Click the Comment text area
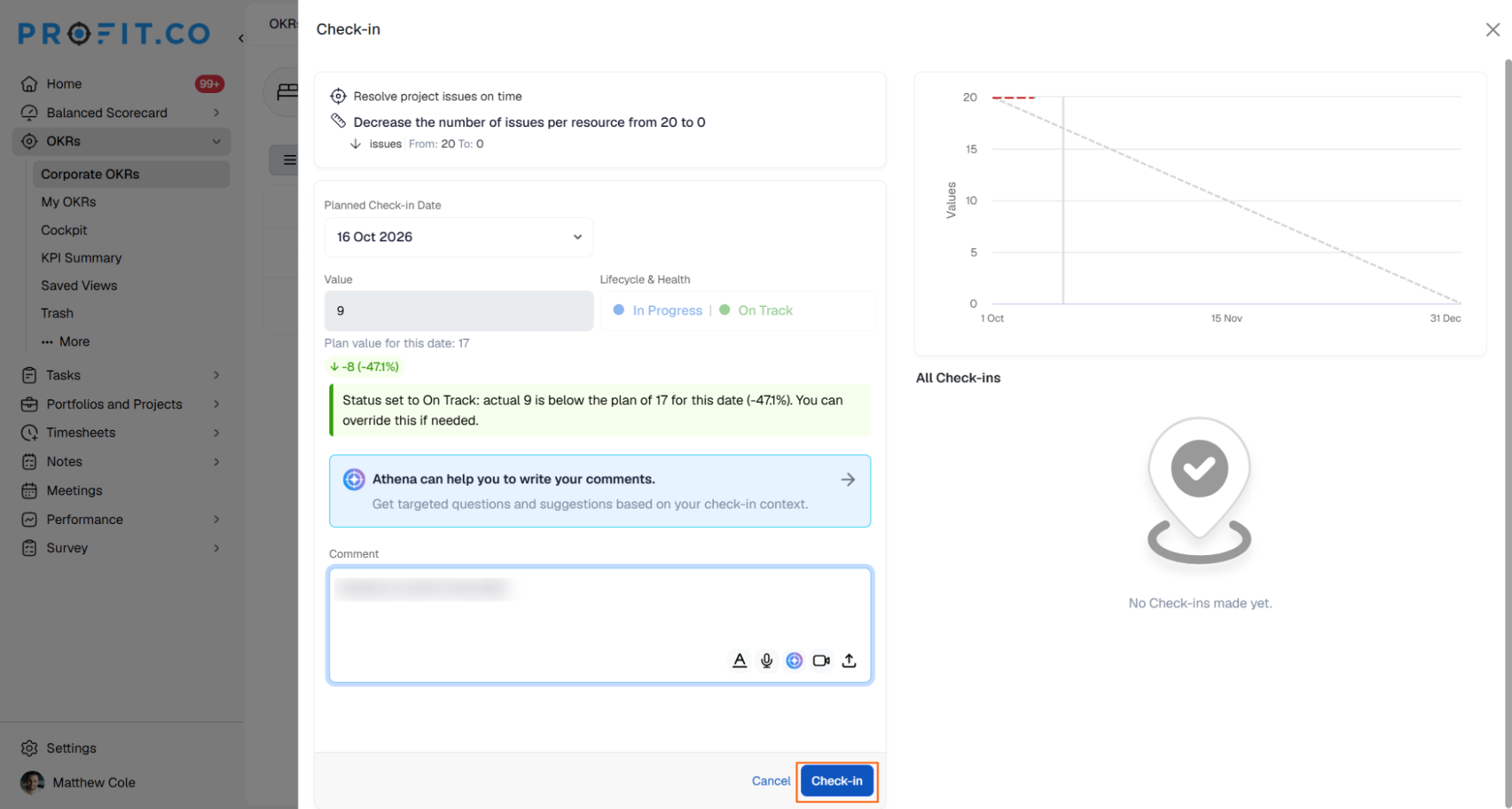This screenshot has height=809, width=1512. tap(600, 625)
